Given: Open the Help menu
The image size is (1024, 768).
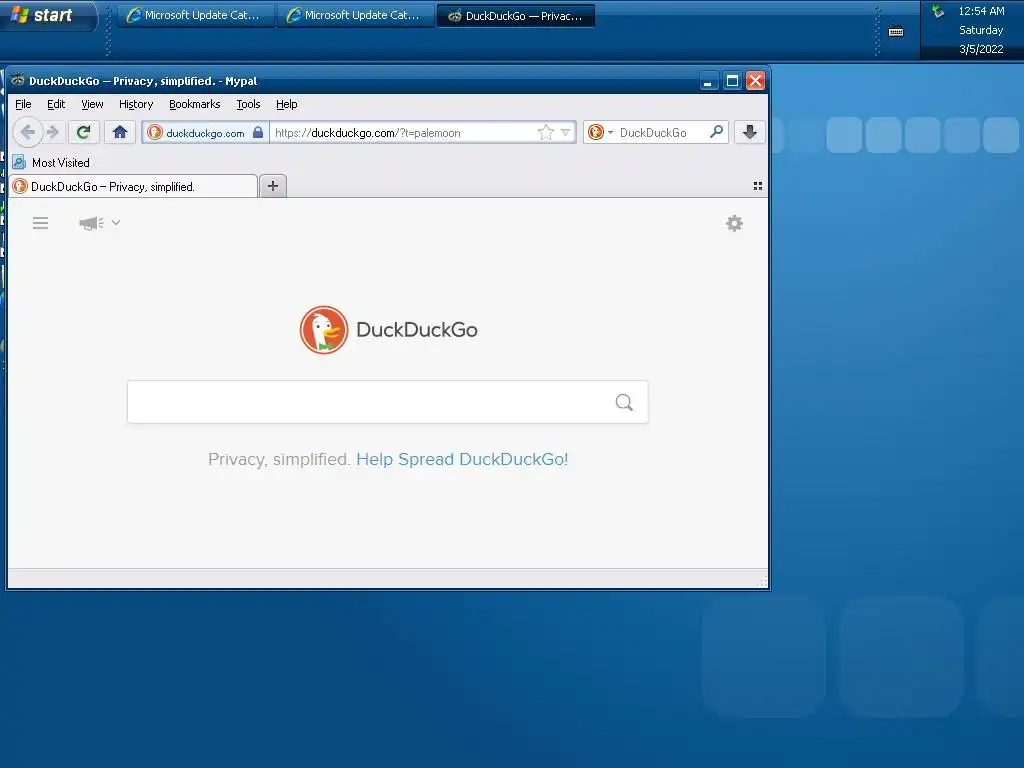Looking at the screenshot, I should point(287,104).
